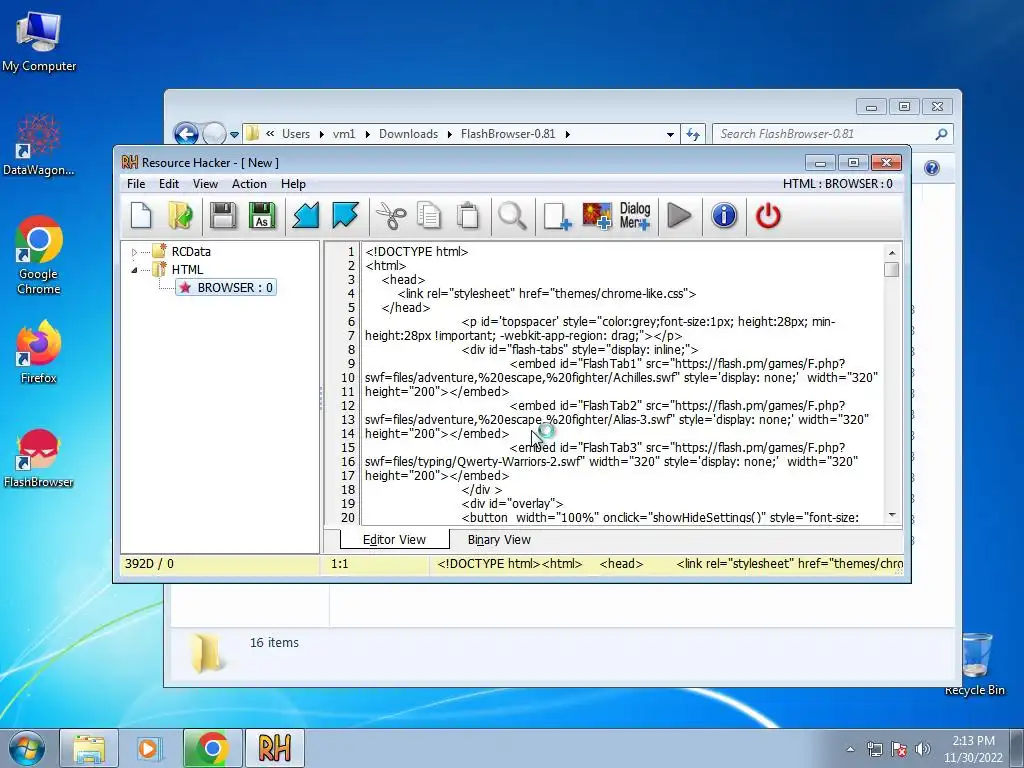Open the FlashBrowser desktop shortcut

click(38, 458)
